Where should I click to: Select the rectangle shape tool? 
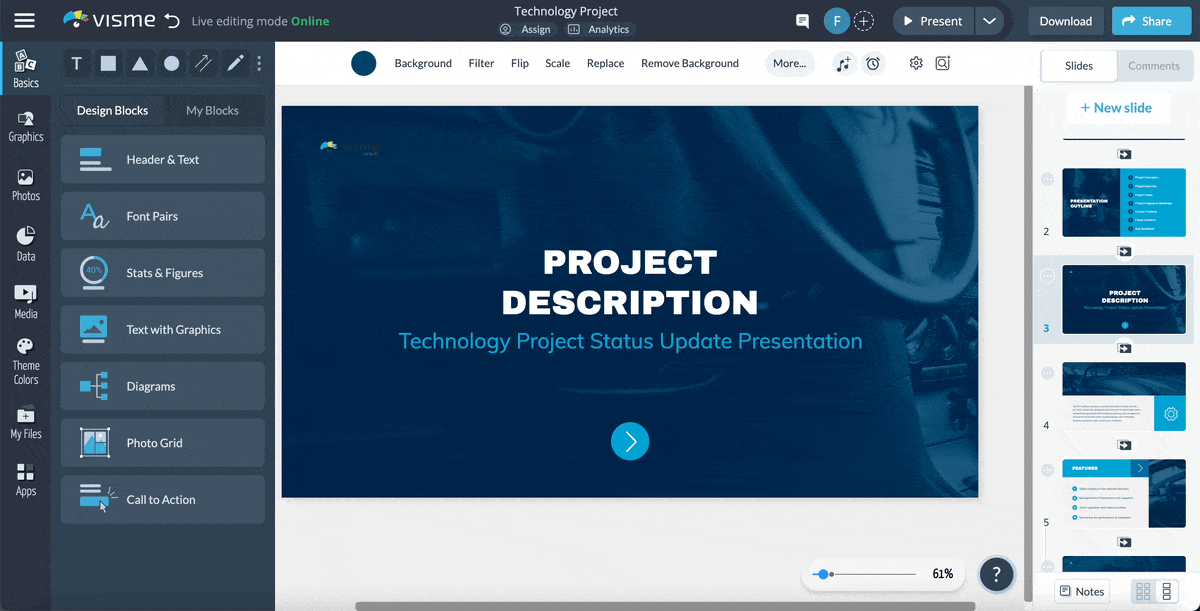[x=108, y=63]
